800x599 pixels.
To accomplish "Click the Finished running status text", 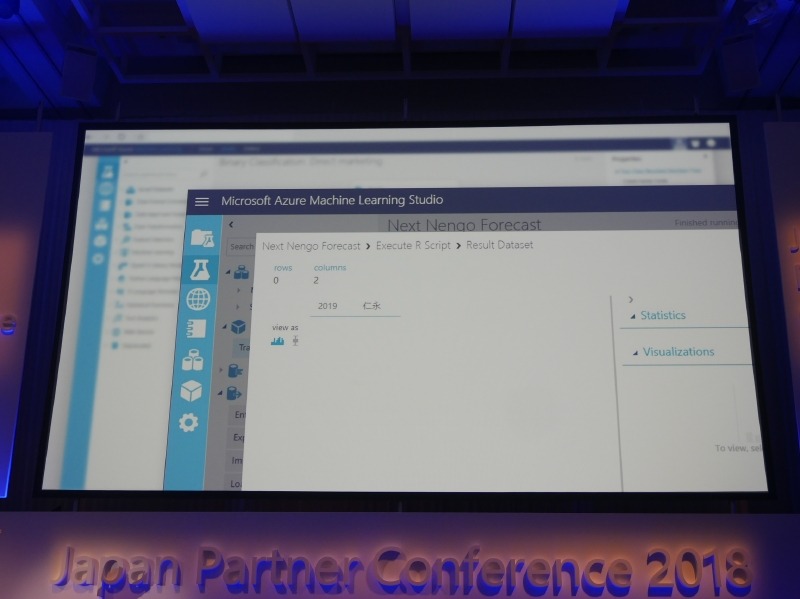I will 706,223.
